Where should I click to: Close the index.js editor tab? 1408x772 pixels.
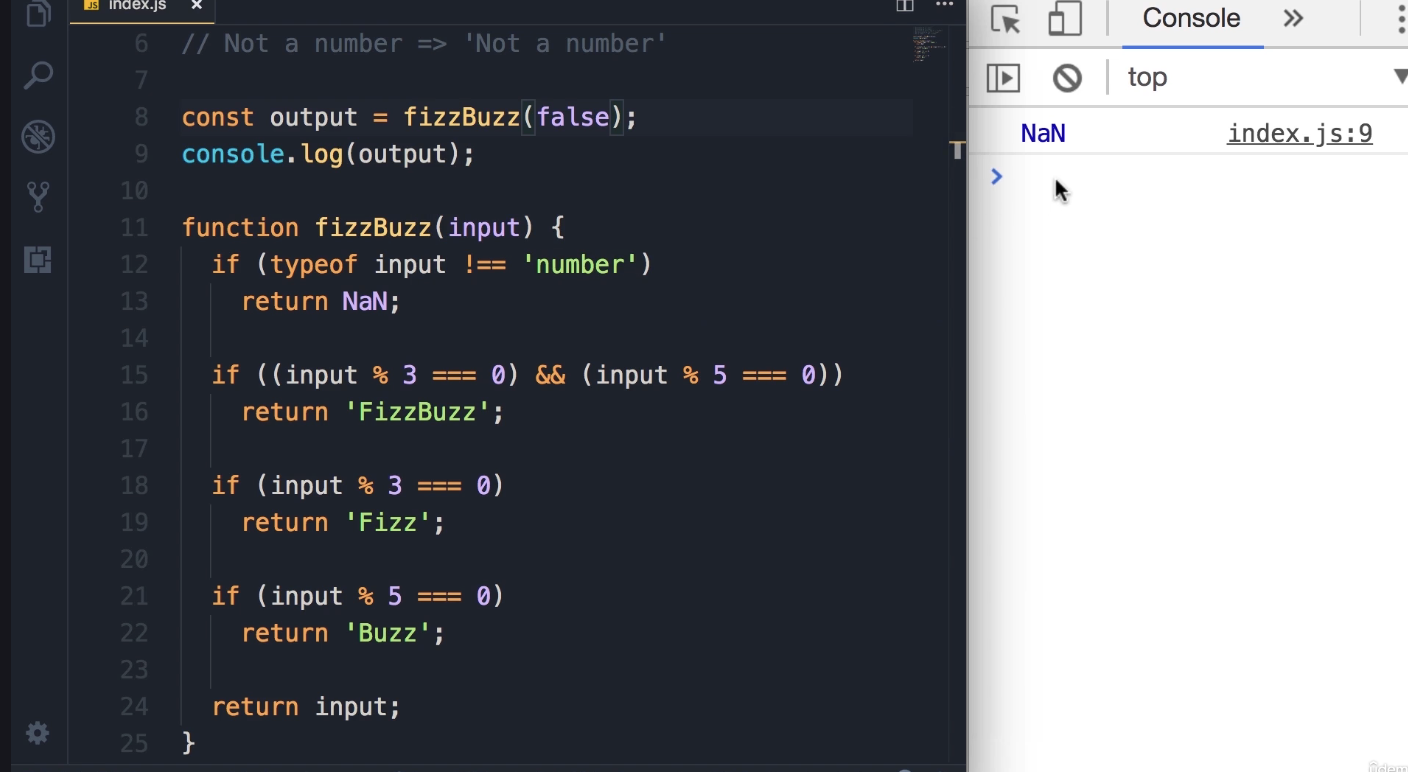pos(196,6)
